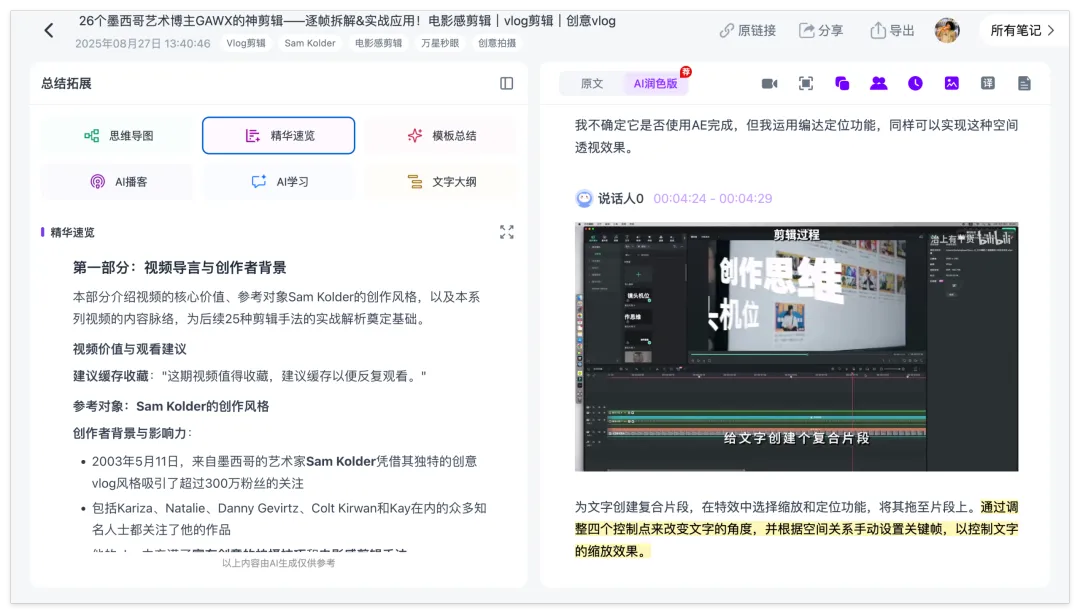Open 所有笔记 all notes
The height and width of the screenshot is (614, 1080).
tap(1022, 30)
